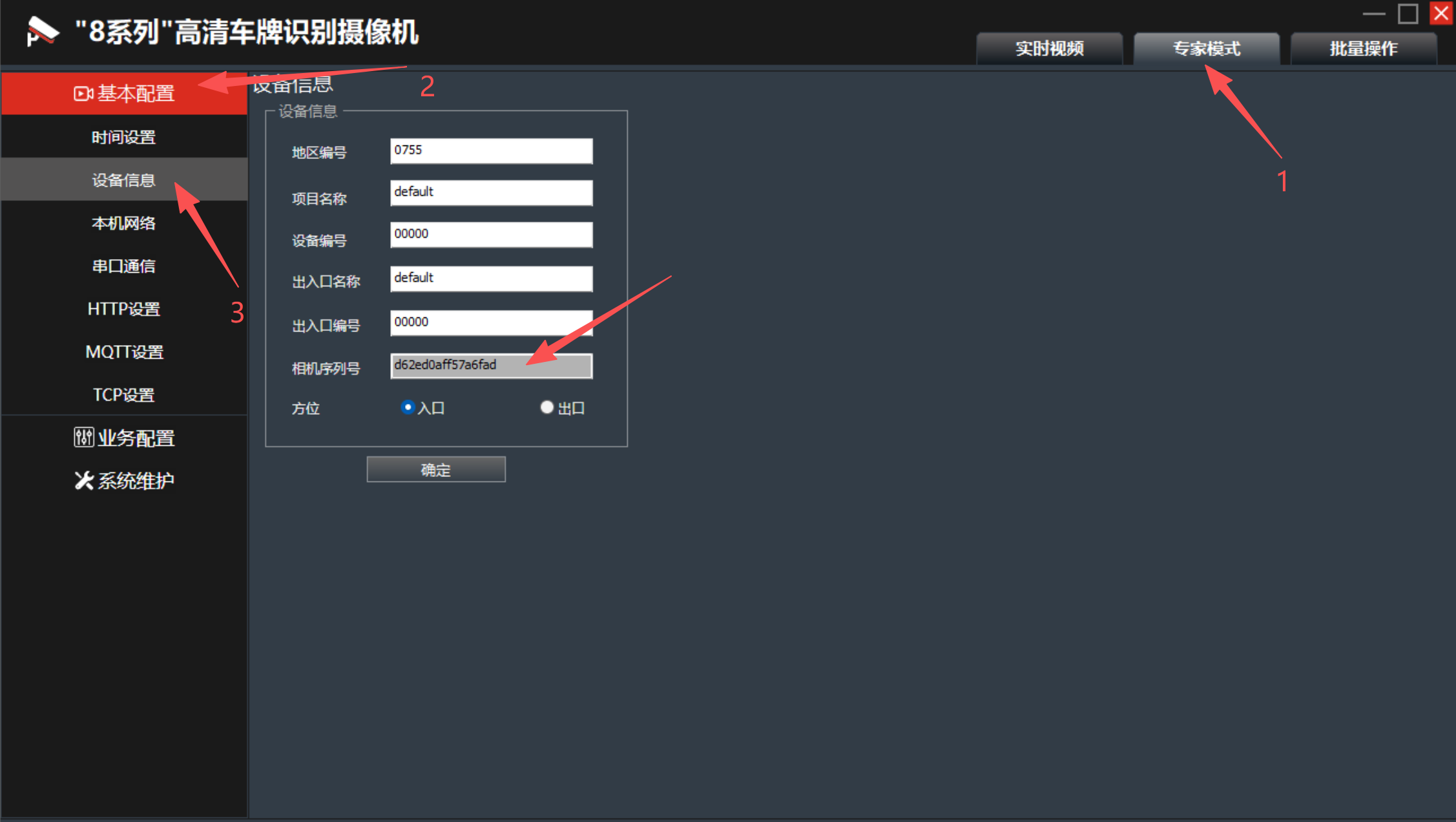1456x822 pixels.
Task: Collapse the 基本配置 section
Action: point(124,94)
